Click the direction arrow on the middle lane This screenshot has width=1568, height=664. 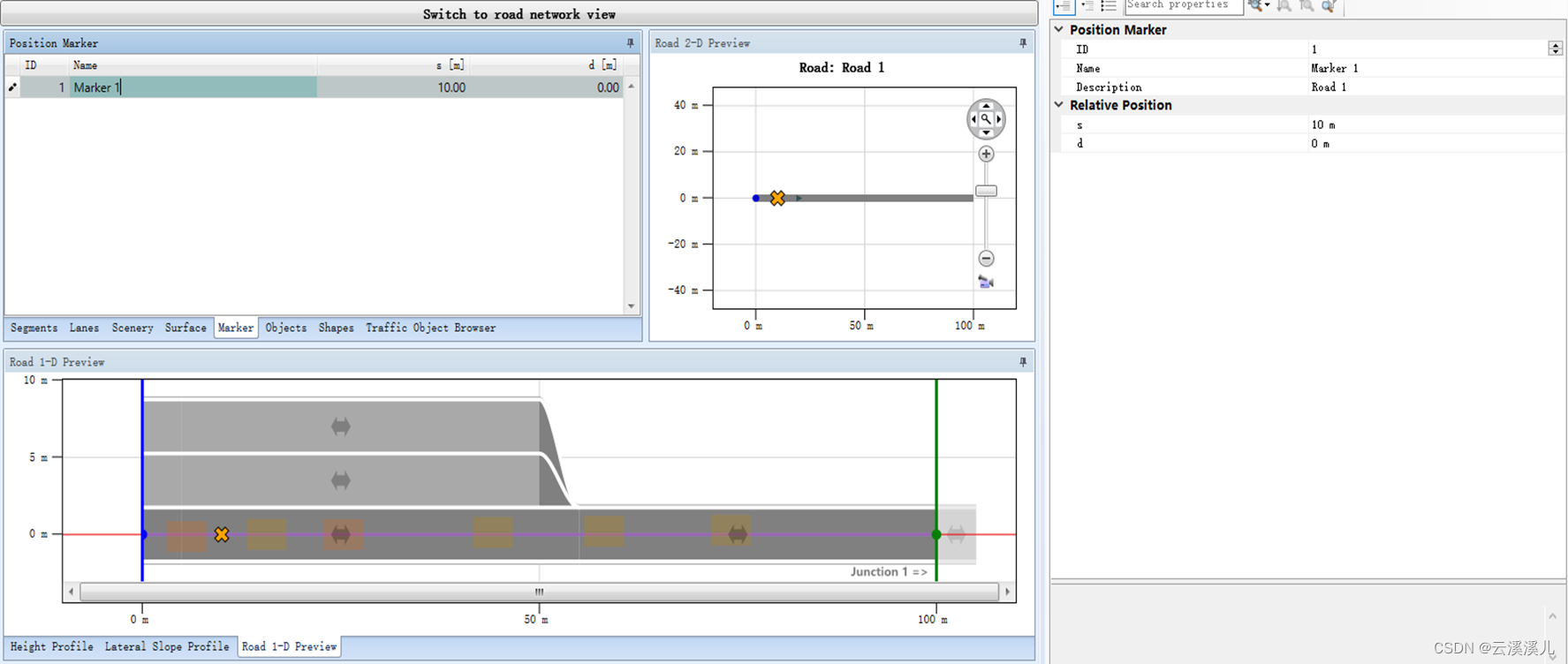[340, 480]
